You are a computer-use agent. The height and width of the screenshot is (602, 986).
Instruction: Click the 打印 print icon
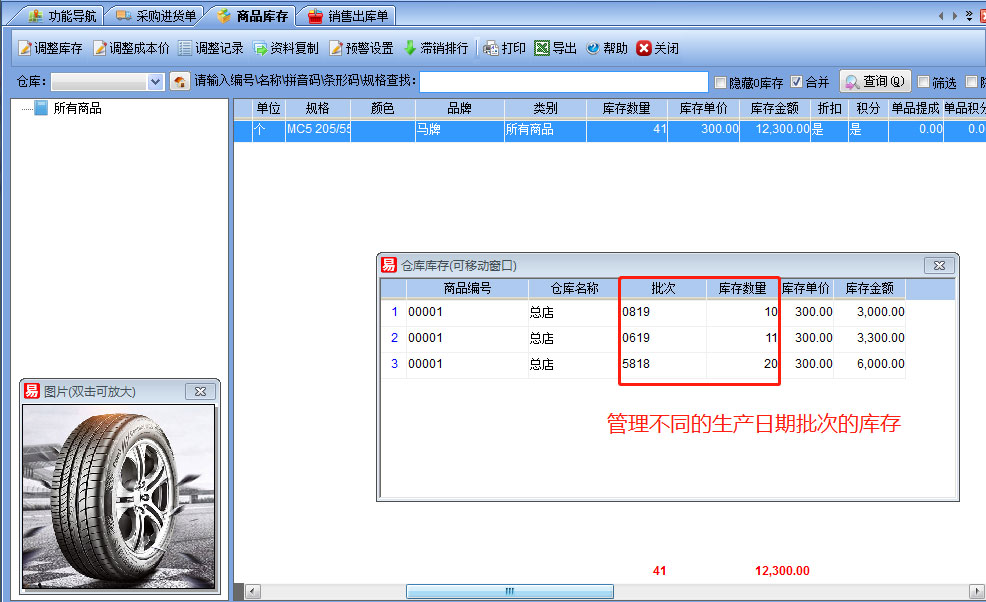pyautogui.click(x=504, y=48)
